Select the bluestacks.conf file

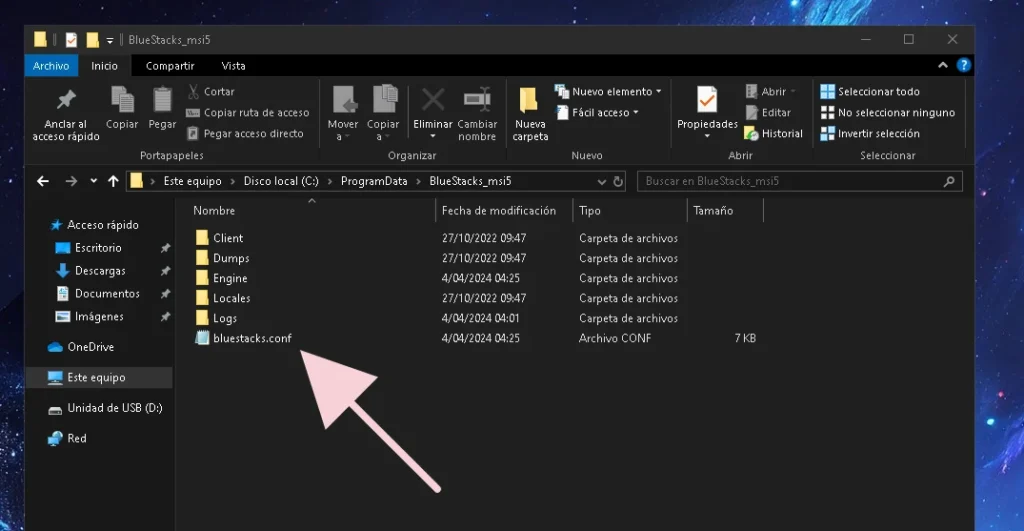[252, 338]
